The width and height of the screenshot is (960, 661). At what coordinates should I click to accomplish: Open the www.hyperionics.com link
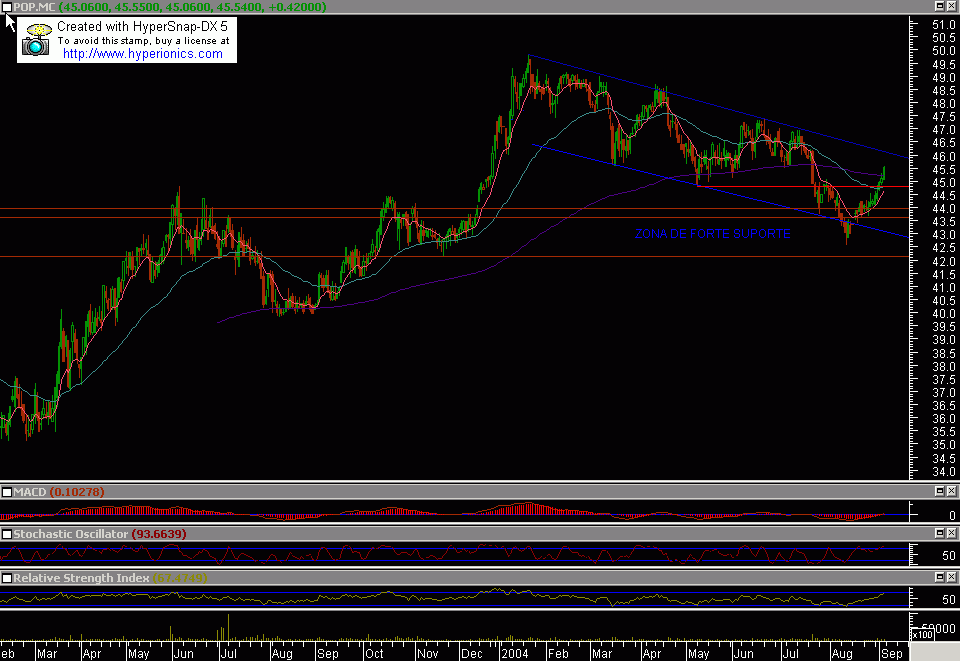[x=142, y=54]
